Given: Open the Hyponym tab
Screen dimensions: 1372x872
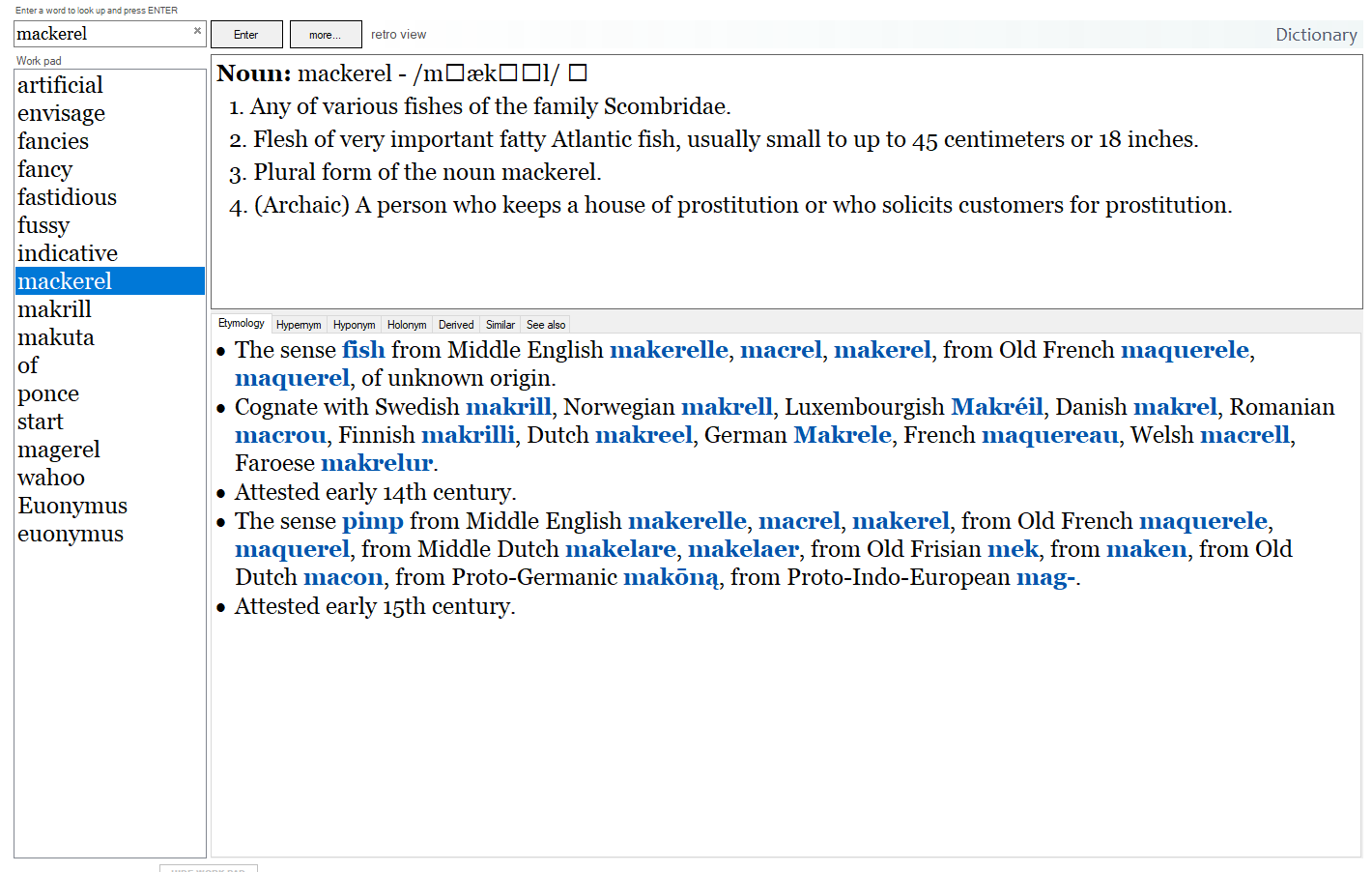Looking at the screenshot, I should pyautogui.click(x=355, y=325).
